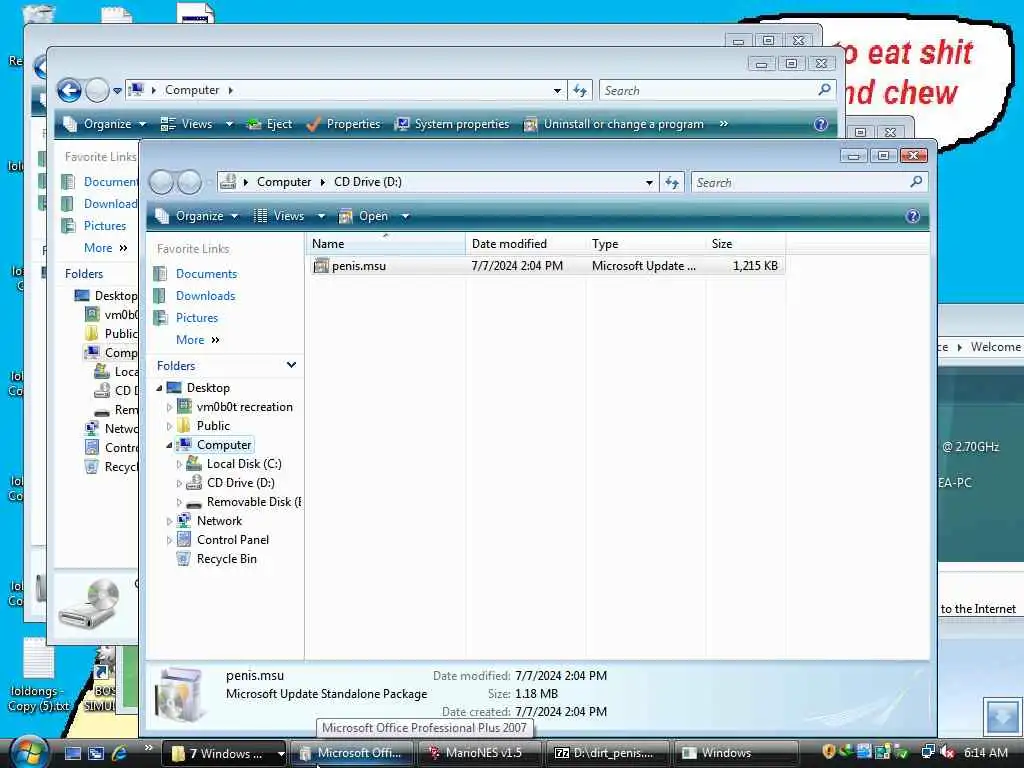Sort by Date modified column header
The image size is (1024, 768).
click(x=526, y=244)
